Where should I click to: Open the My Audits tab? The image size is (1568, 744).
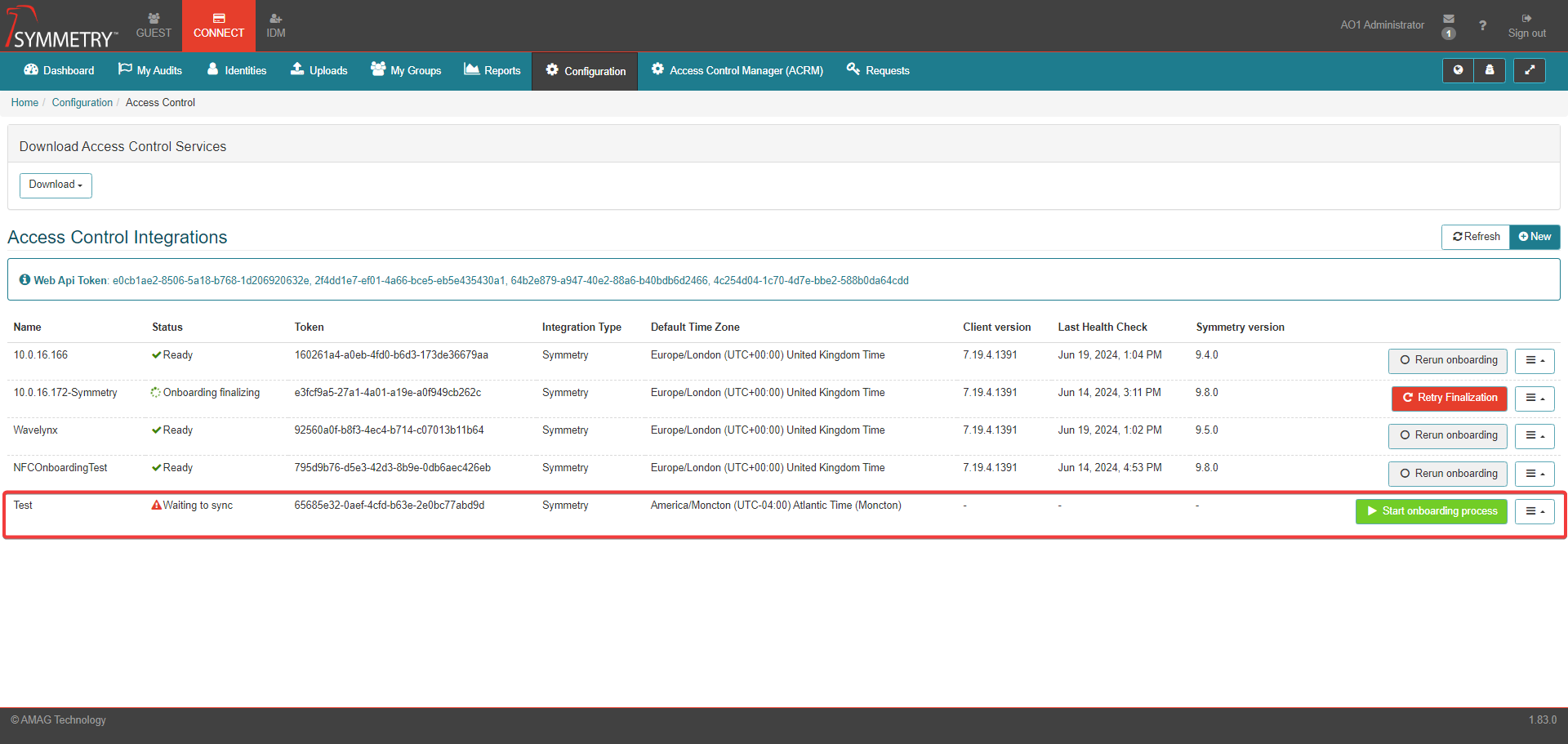[150, 70]
